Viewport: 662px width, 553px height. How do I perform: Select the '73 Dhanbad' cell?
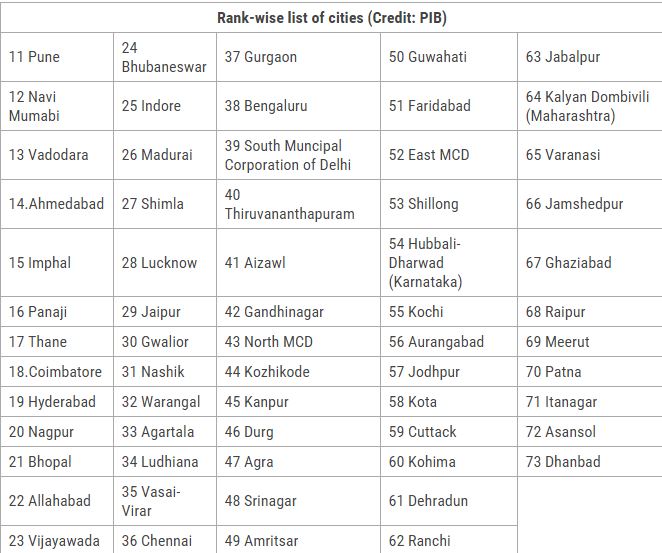coord(590,461)
